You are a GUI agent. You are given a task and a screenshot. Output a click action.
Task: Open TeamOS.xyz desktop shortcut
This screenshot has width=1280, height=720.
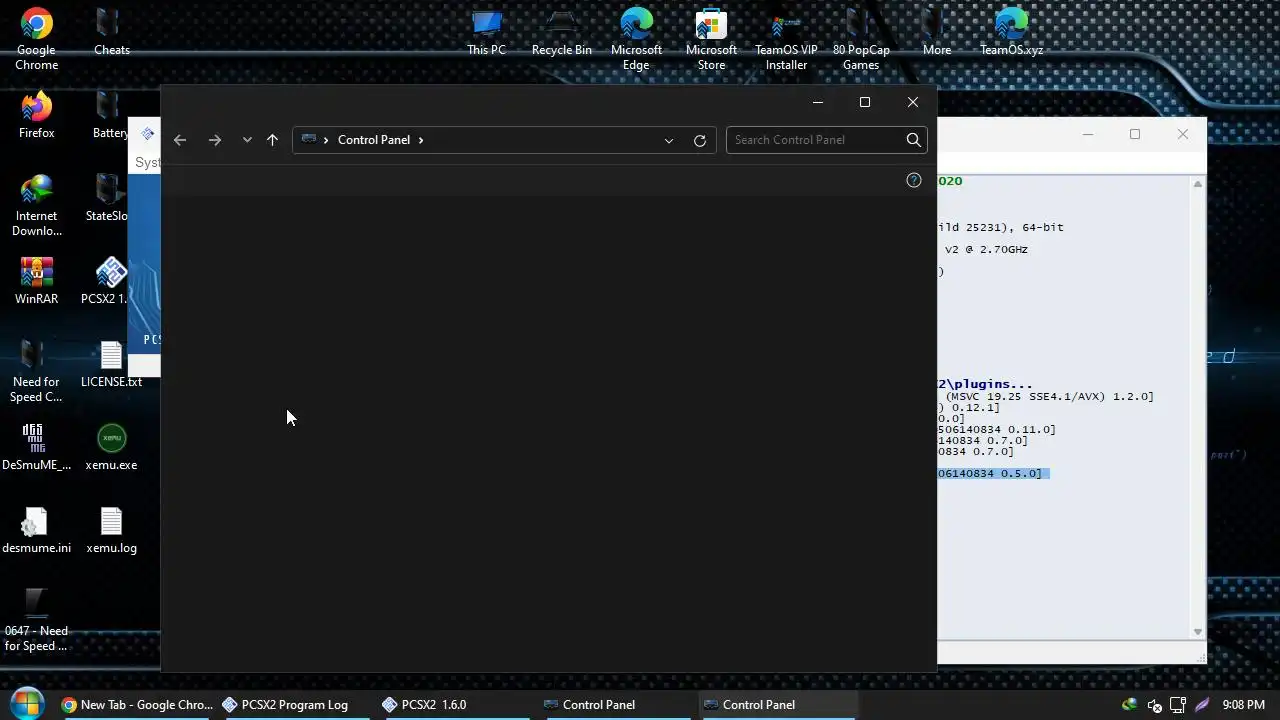click(1011, 32)
